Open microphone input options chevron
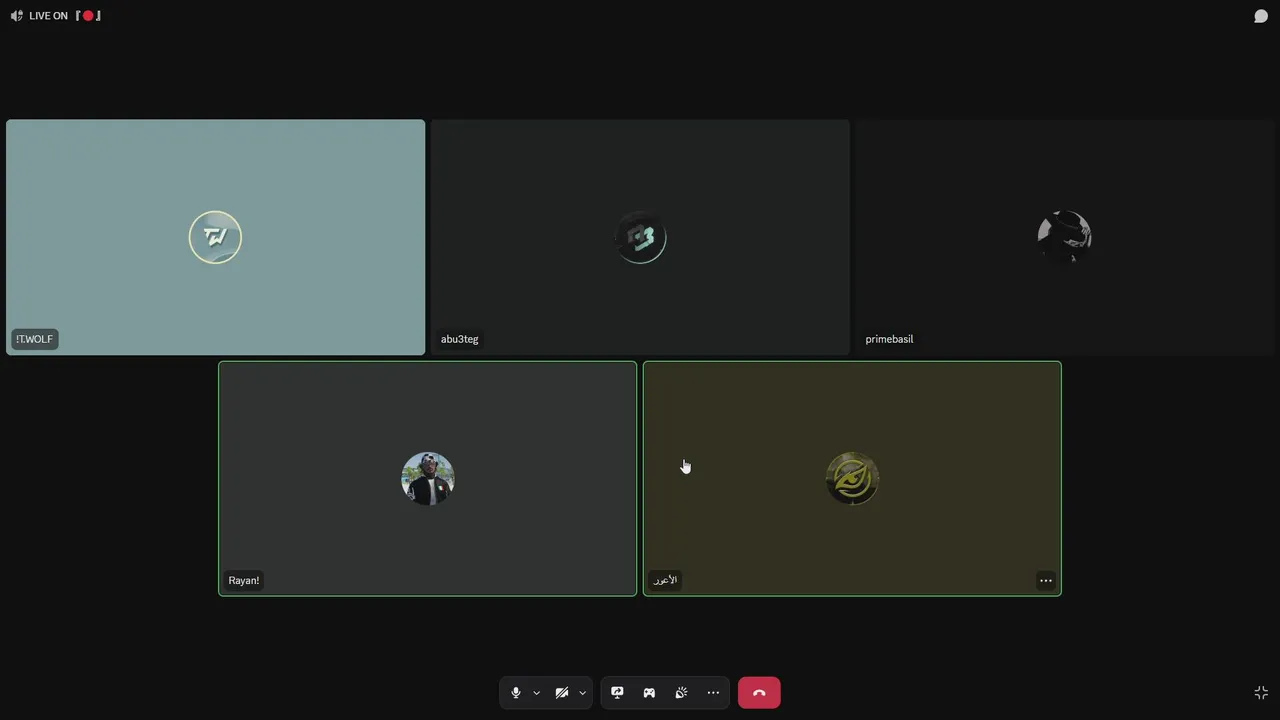Viewport: 1280px width, 720px height. tap(536, 693)
